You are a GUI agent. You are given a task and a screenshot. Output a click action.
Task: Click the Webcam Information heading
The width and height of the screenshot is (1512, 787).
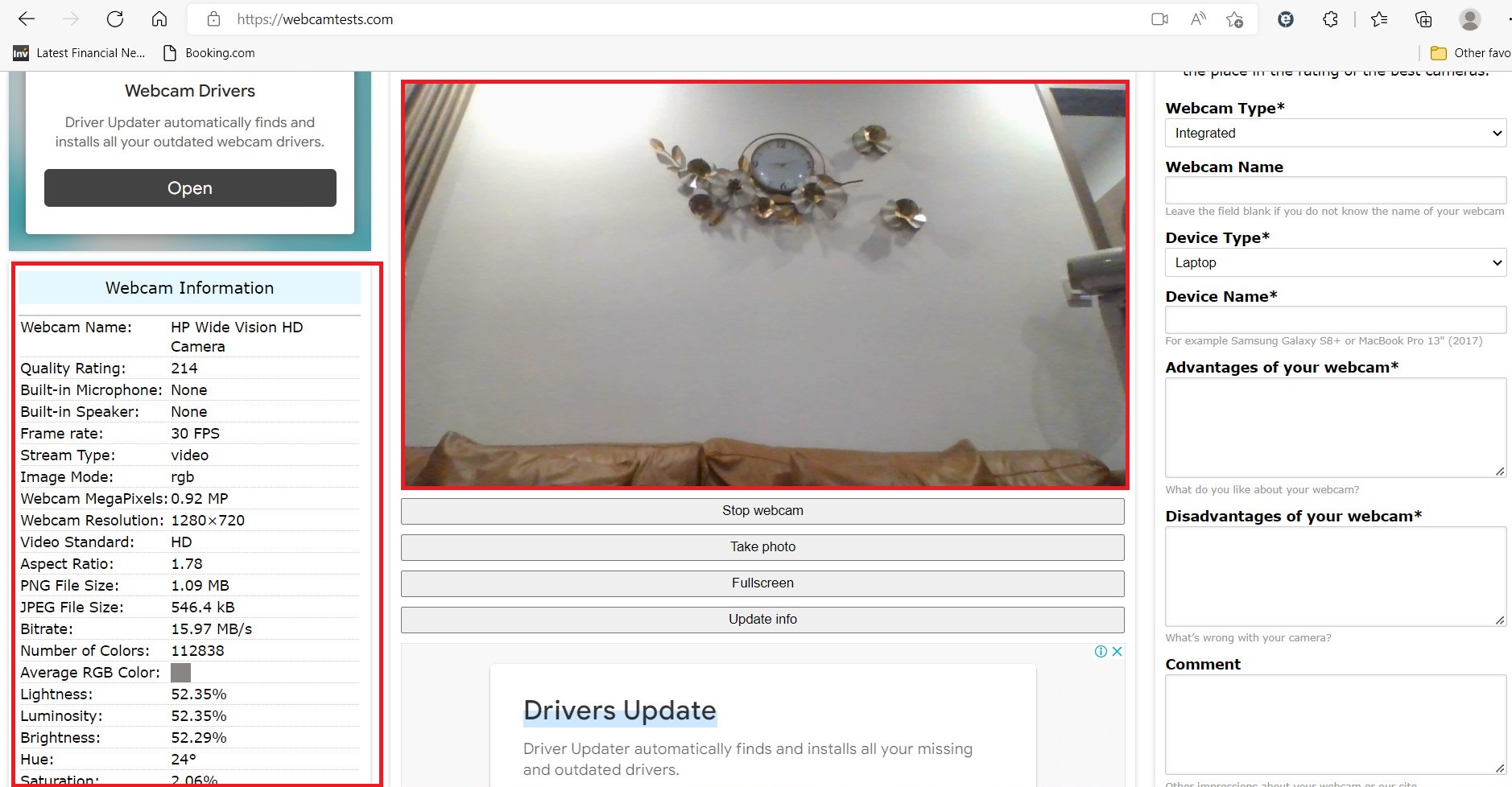[190, 288]
